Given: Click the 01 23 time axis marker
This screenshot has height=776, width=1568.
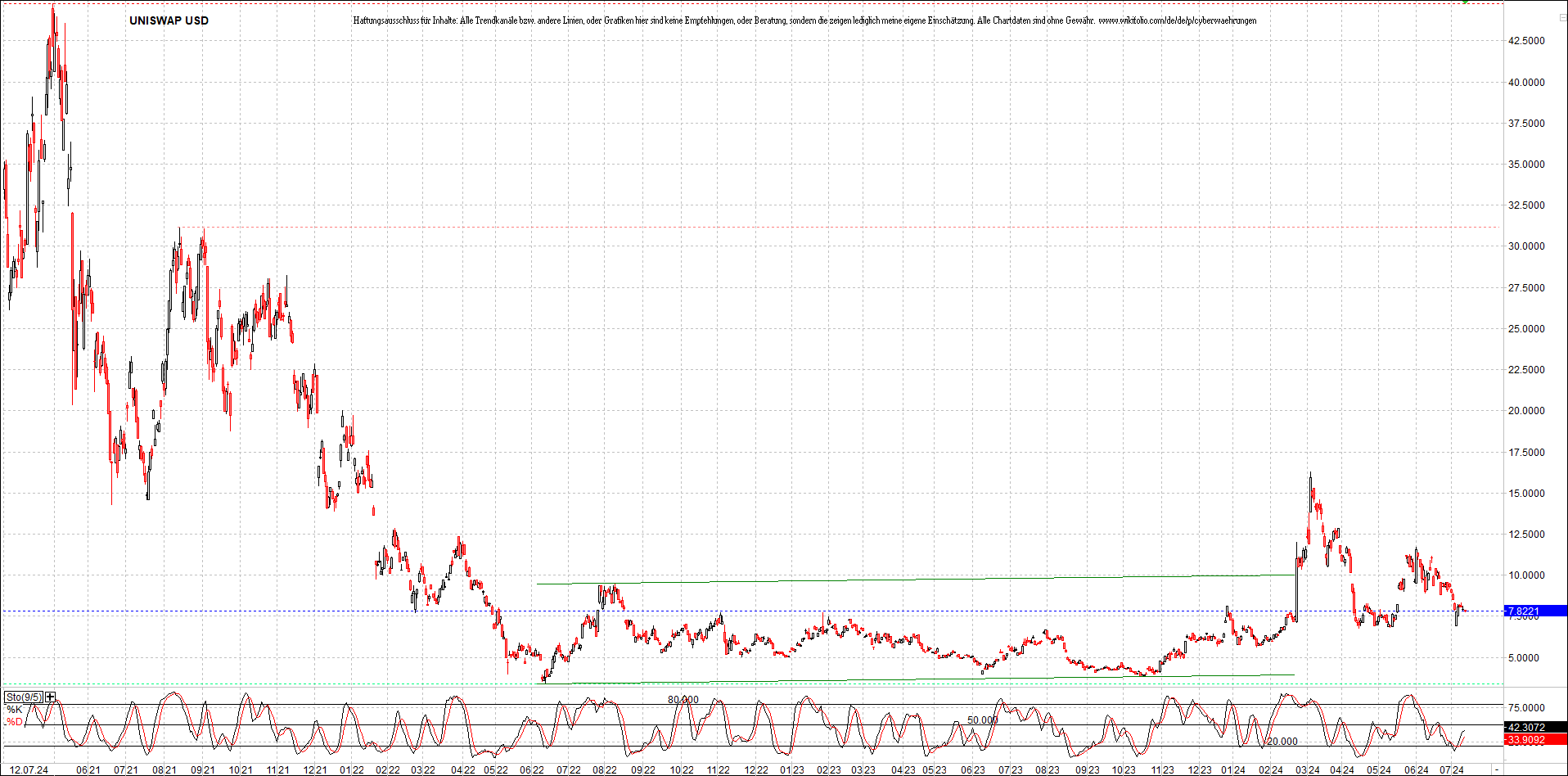Looking at the screenshot, I should coord(791,770).
